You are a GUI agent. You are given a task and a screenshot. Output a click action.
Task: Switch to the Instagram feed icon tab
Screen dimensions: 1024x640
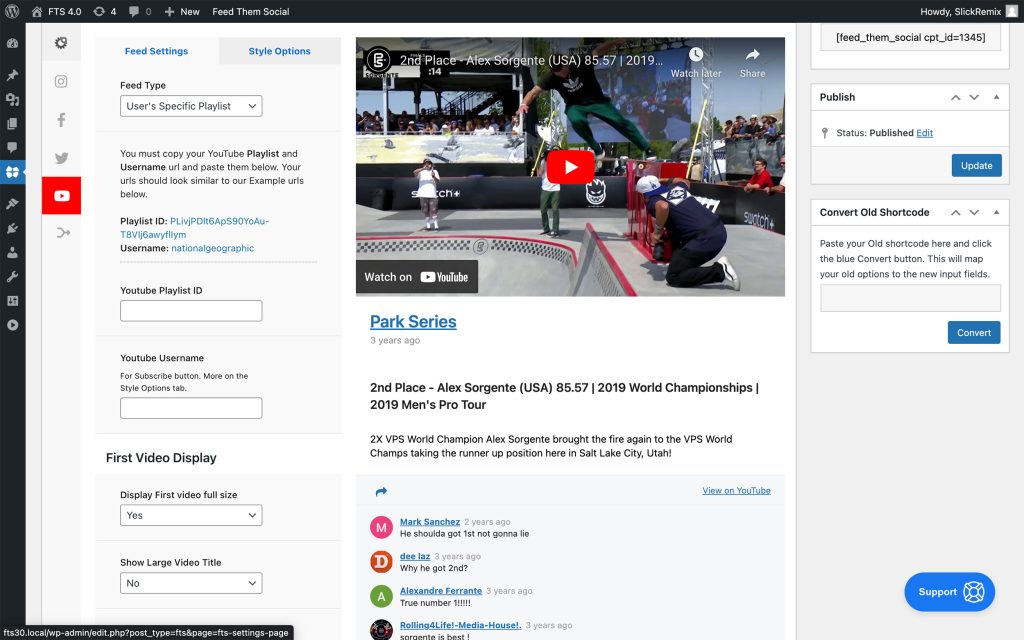coord(61,81)
